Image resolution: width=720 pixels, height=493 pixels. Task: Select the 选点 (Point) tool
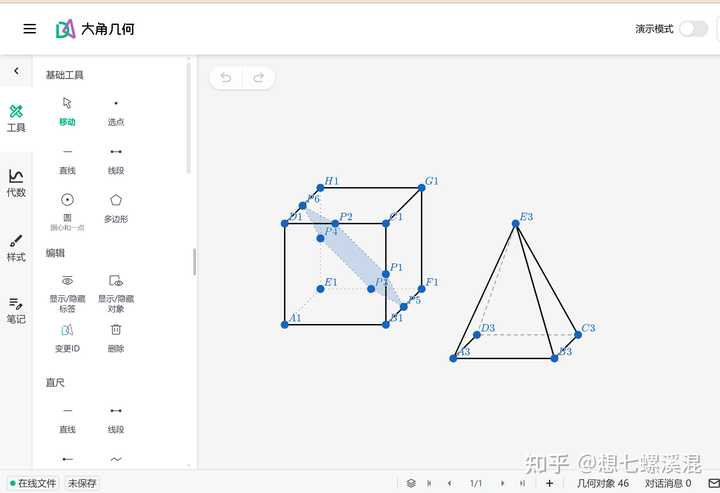116,110
